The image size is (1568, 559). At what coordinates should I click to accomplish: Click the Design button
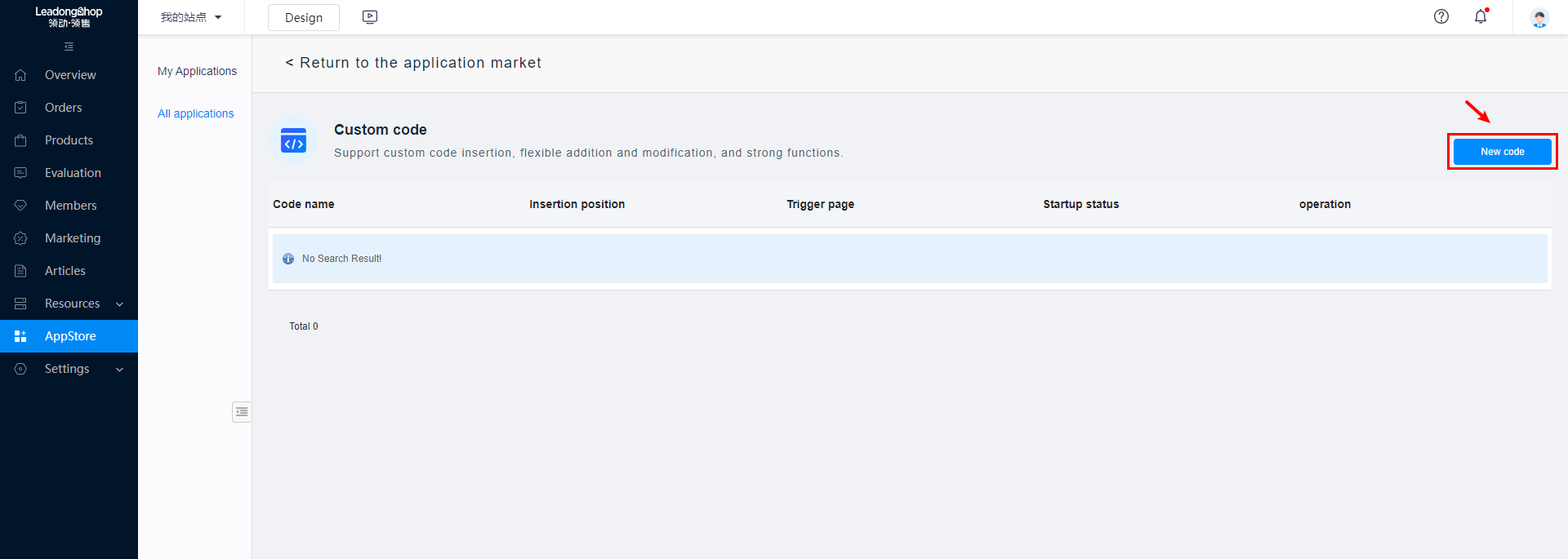304,18
